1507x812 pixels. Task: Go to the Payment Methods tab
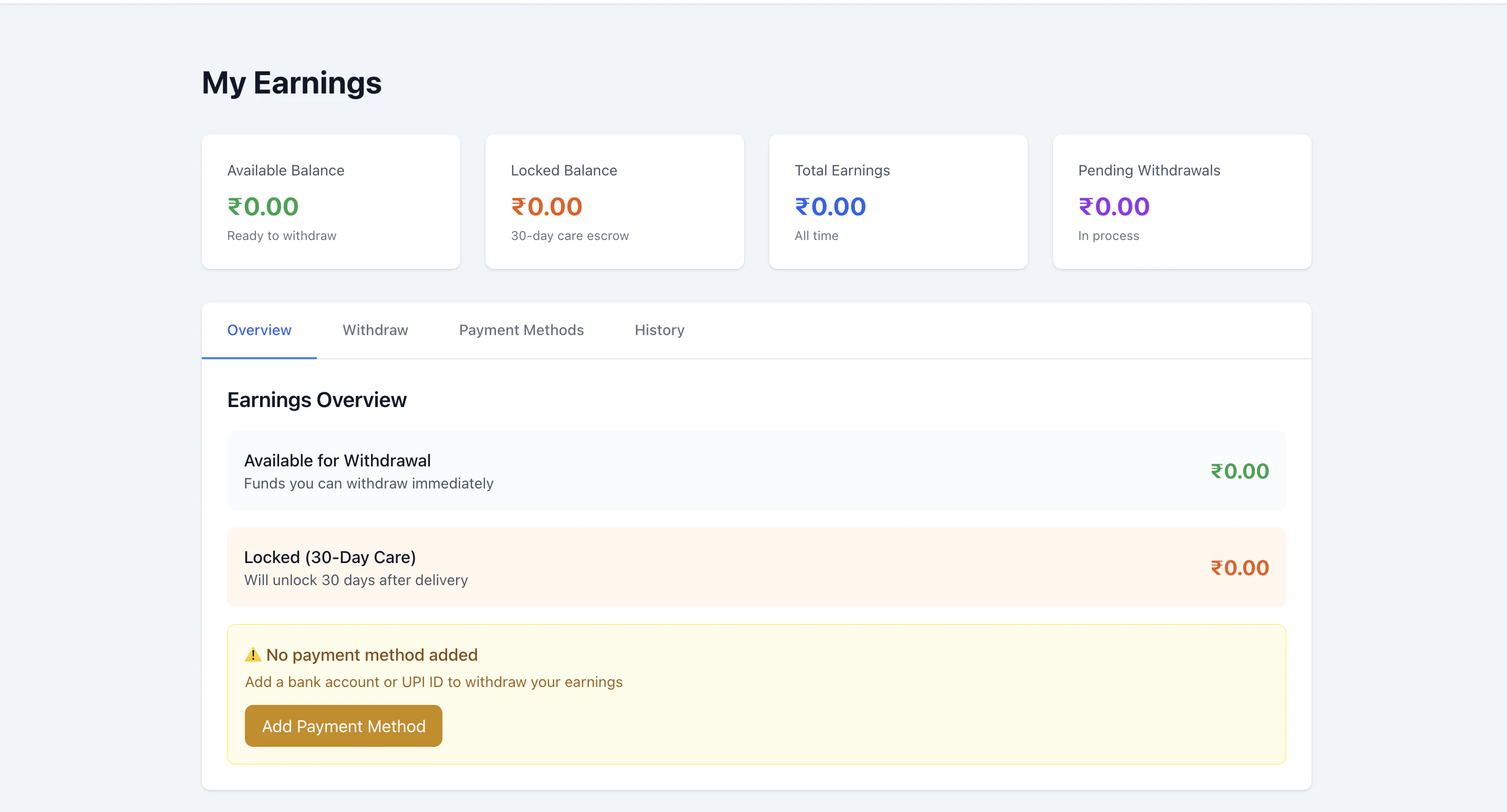point(521,330)
